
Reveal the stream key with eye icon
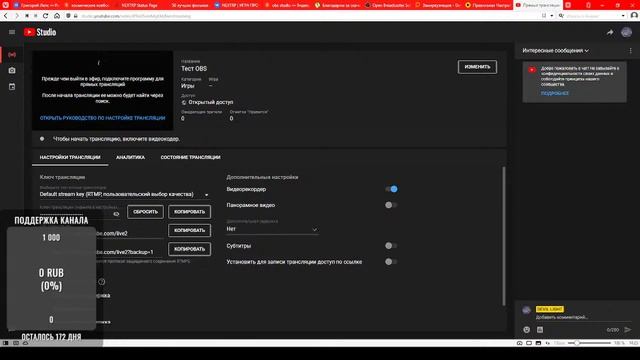tap(116, 214)
